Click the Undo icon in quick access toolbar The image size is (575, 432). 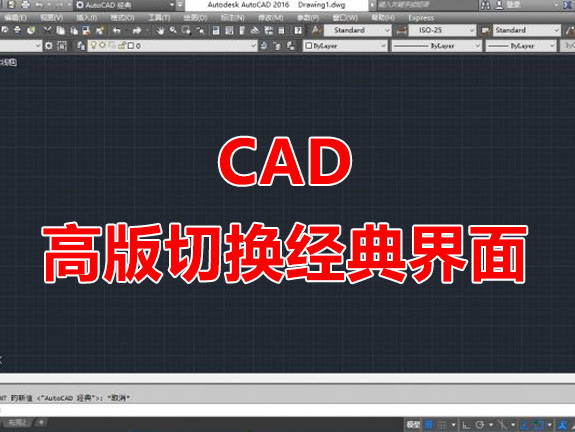click(x=39, y=5)
